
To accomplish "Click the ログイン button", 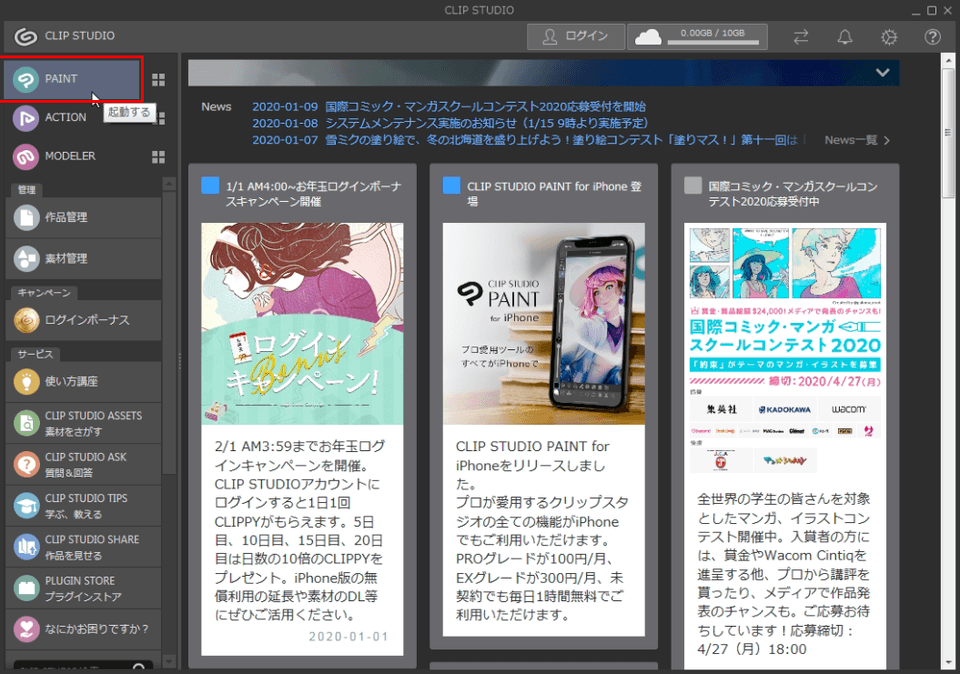I will coord(576,37).
